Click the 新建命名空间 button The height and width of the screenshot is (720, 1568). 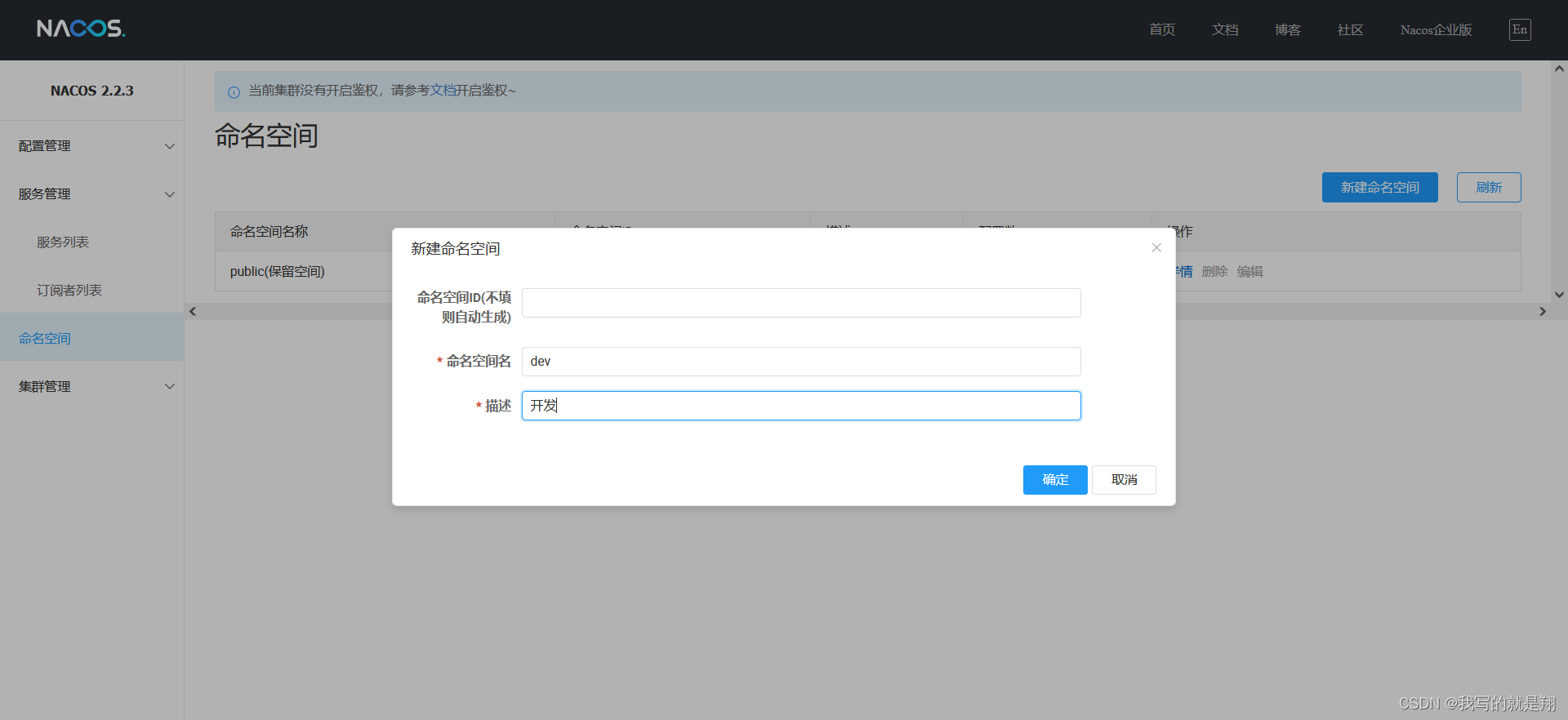[x=1380, y=187]
